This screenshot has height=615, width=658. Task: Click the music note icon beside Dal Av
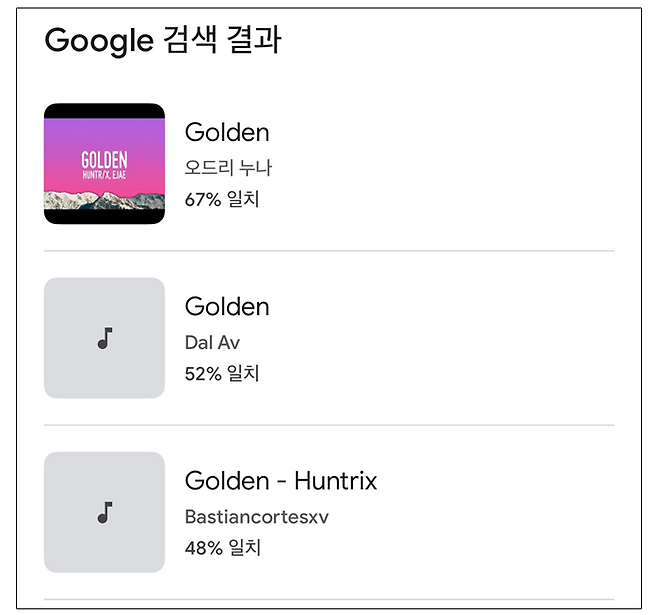click(x=104, y=339)
